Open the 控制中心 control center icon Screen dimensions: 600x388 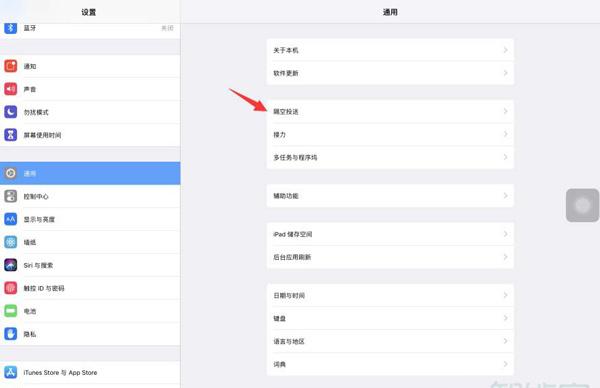coord(11,196)
